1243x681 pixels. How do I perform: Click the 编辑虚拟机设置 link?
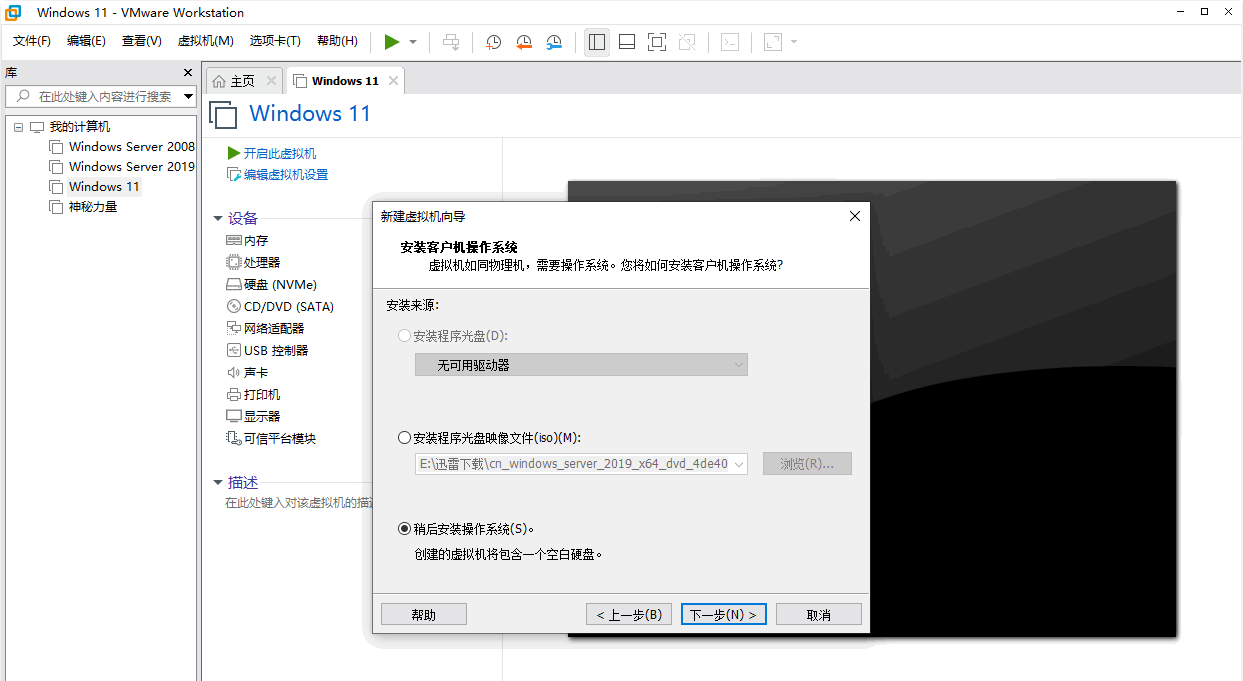point(285,175)
